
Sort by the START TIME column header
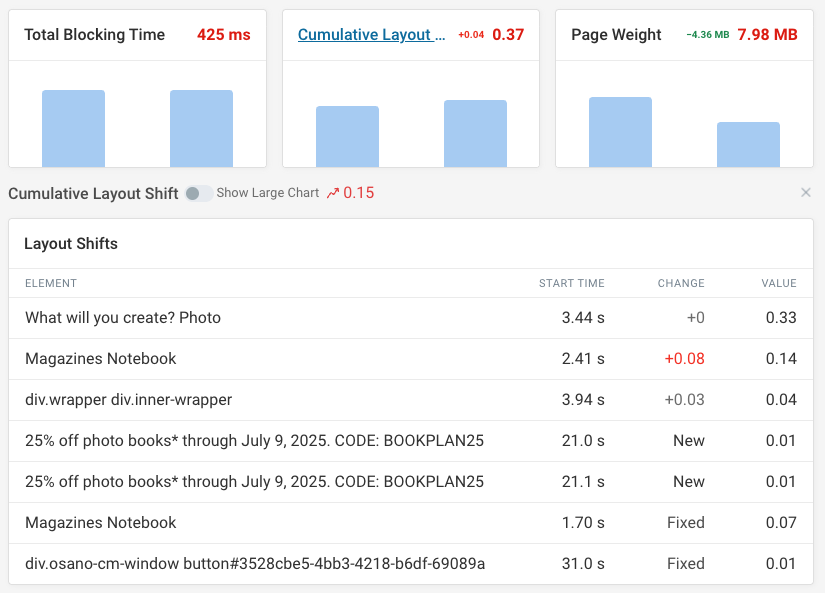(572, 283)
